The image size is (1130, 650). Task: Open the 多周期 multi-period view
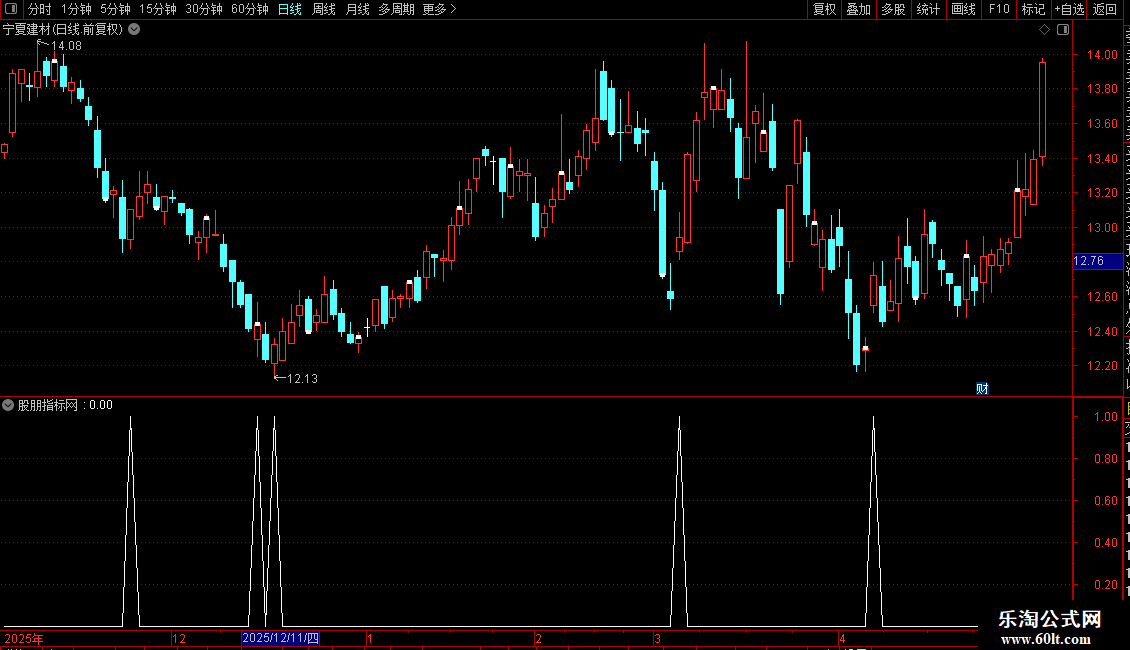coord(396,9)
